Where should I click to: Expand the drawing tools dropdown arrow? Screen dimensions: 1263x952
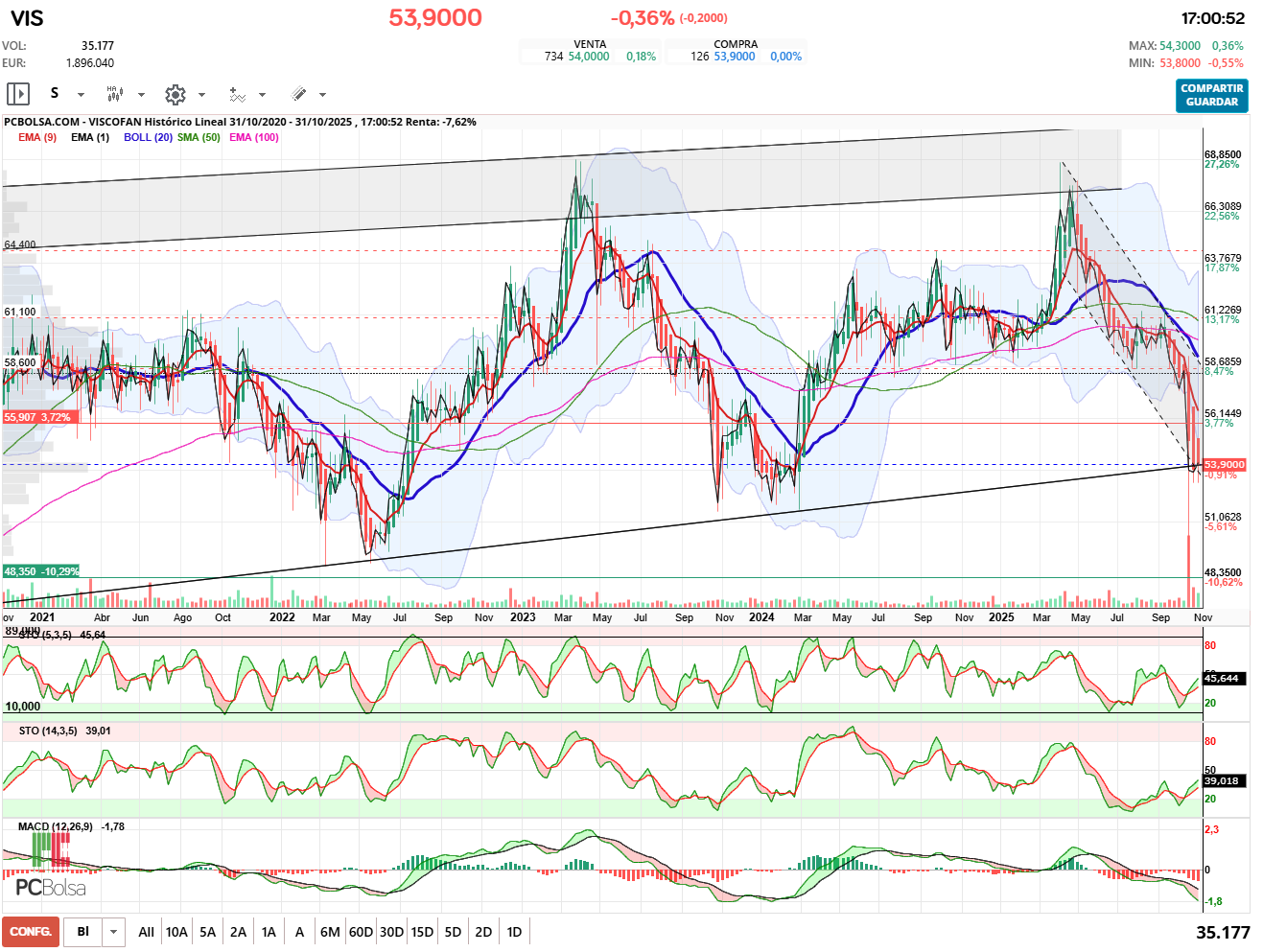322,95
